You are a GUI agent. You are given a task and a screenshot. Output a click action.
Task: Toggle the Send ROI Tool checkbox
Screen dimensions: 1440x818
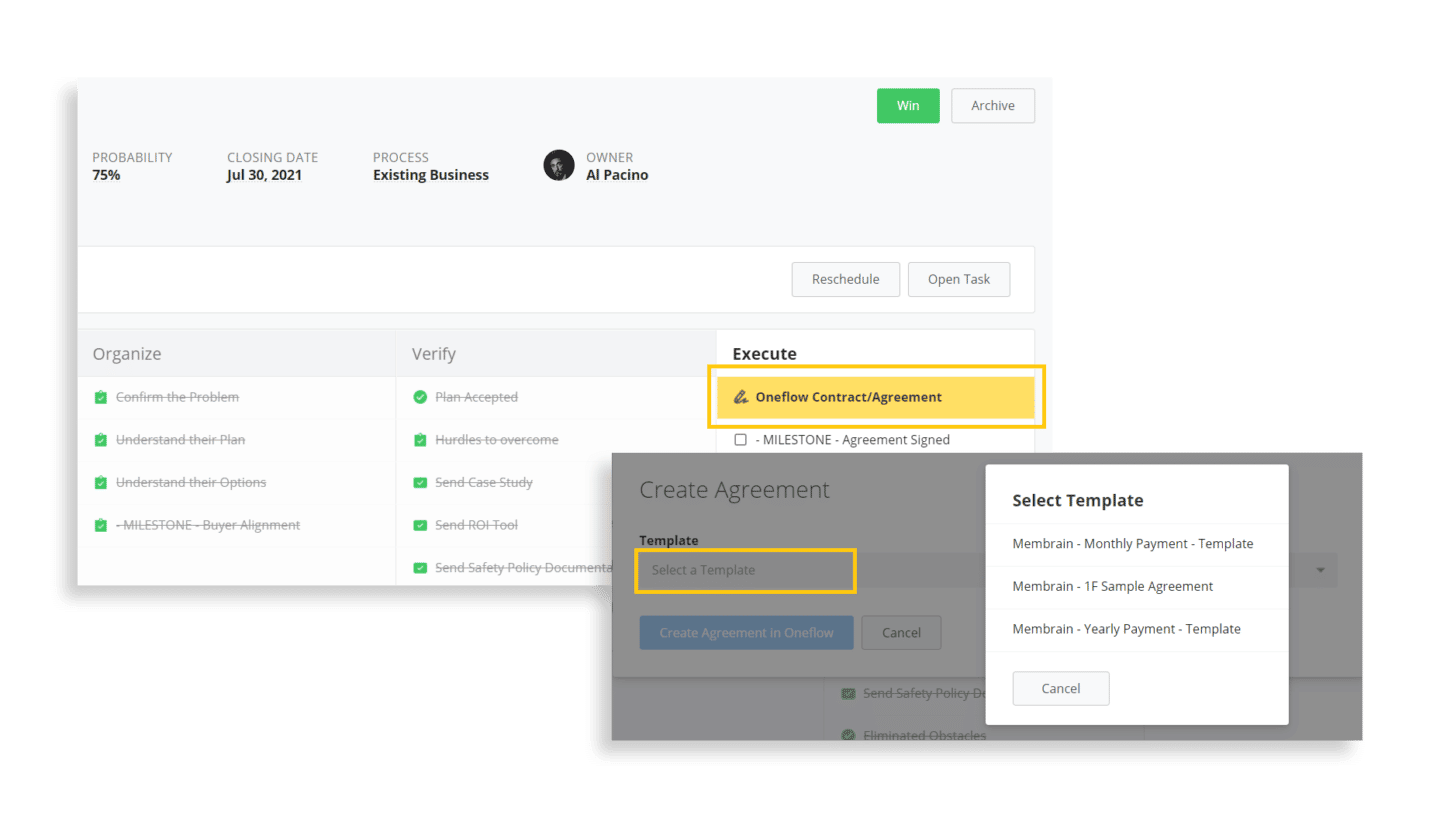(x=420, y=525)
